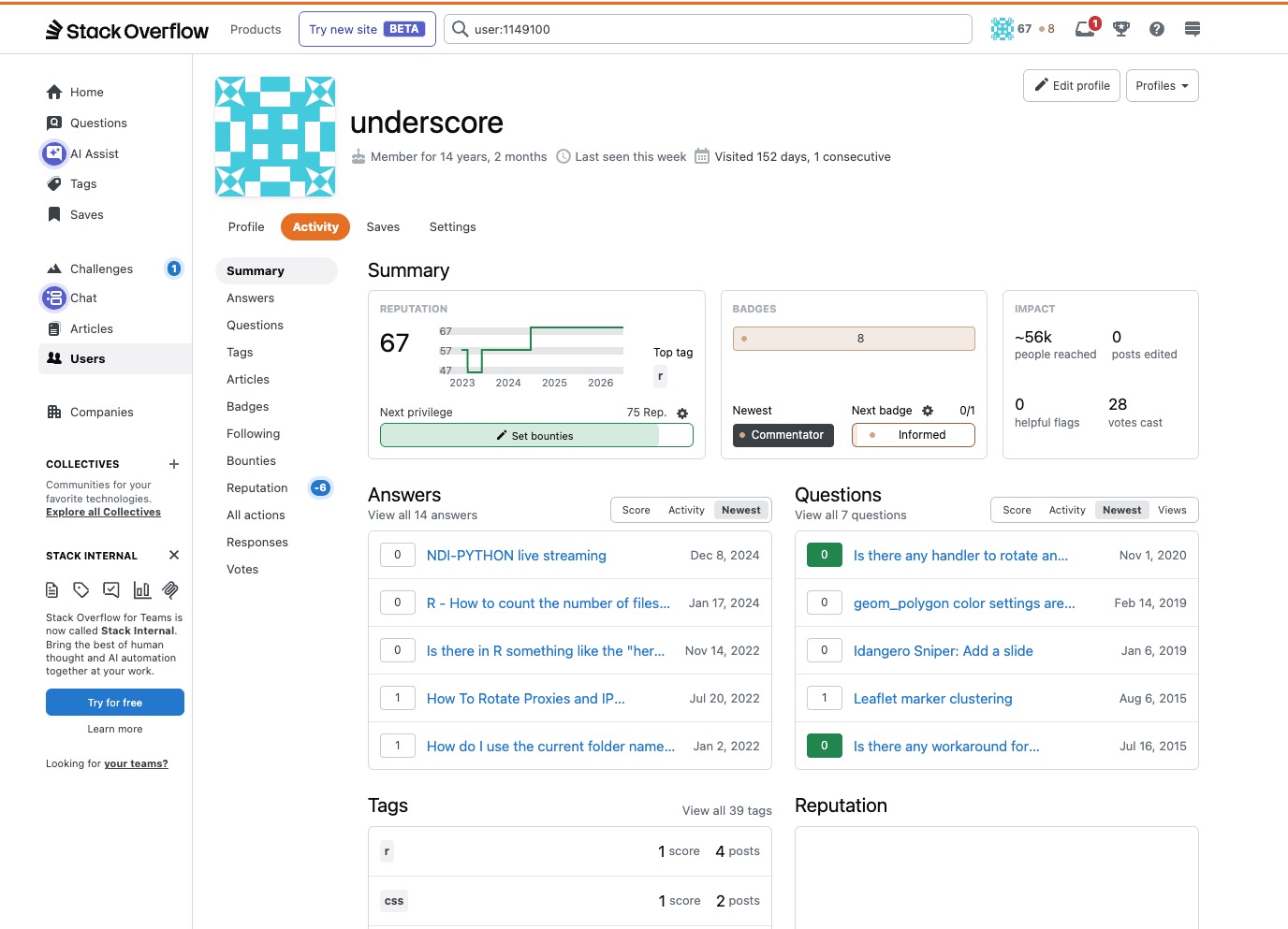Open the achievements trophy icon
The width and height of the screenshot is (1288, 929).
[x=1121, y=29]
